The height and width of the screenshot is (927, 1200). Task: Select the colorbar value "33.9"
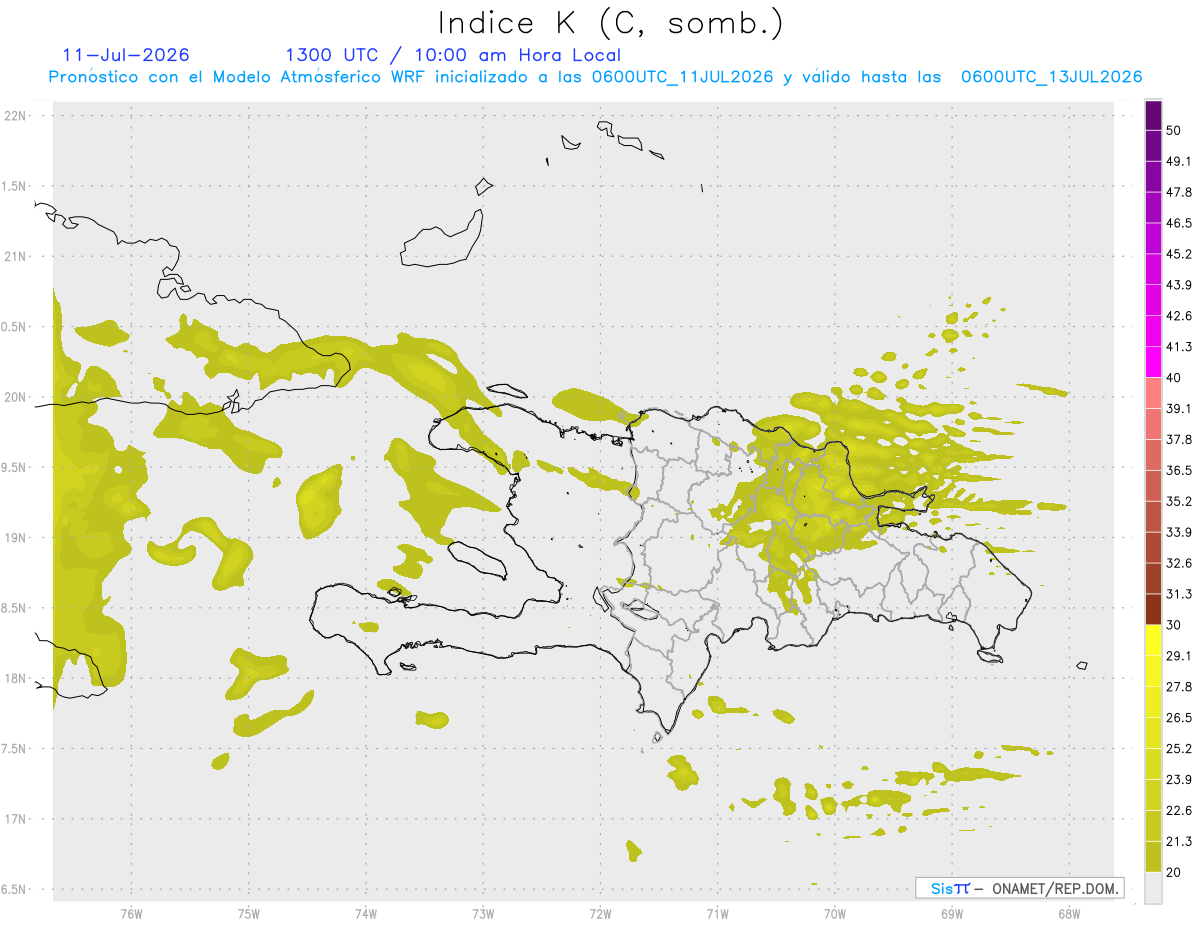click(1180, 532)
